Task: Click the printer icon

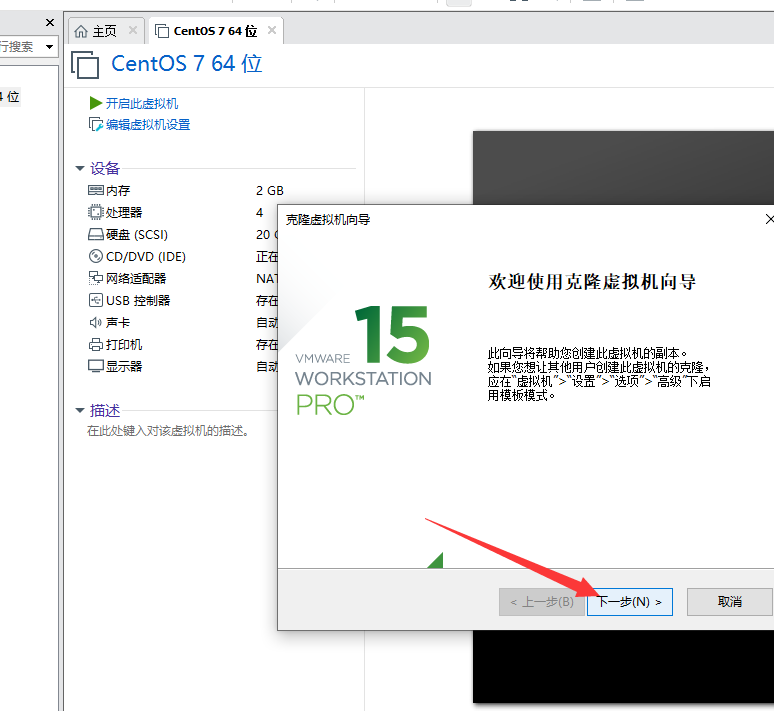Action: click(95, 345)
